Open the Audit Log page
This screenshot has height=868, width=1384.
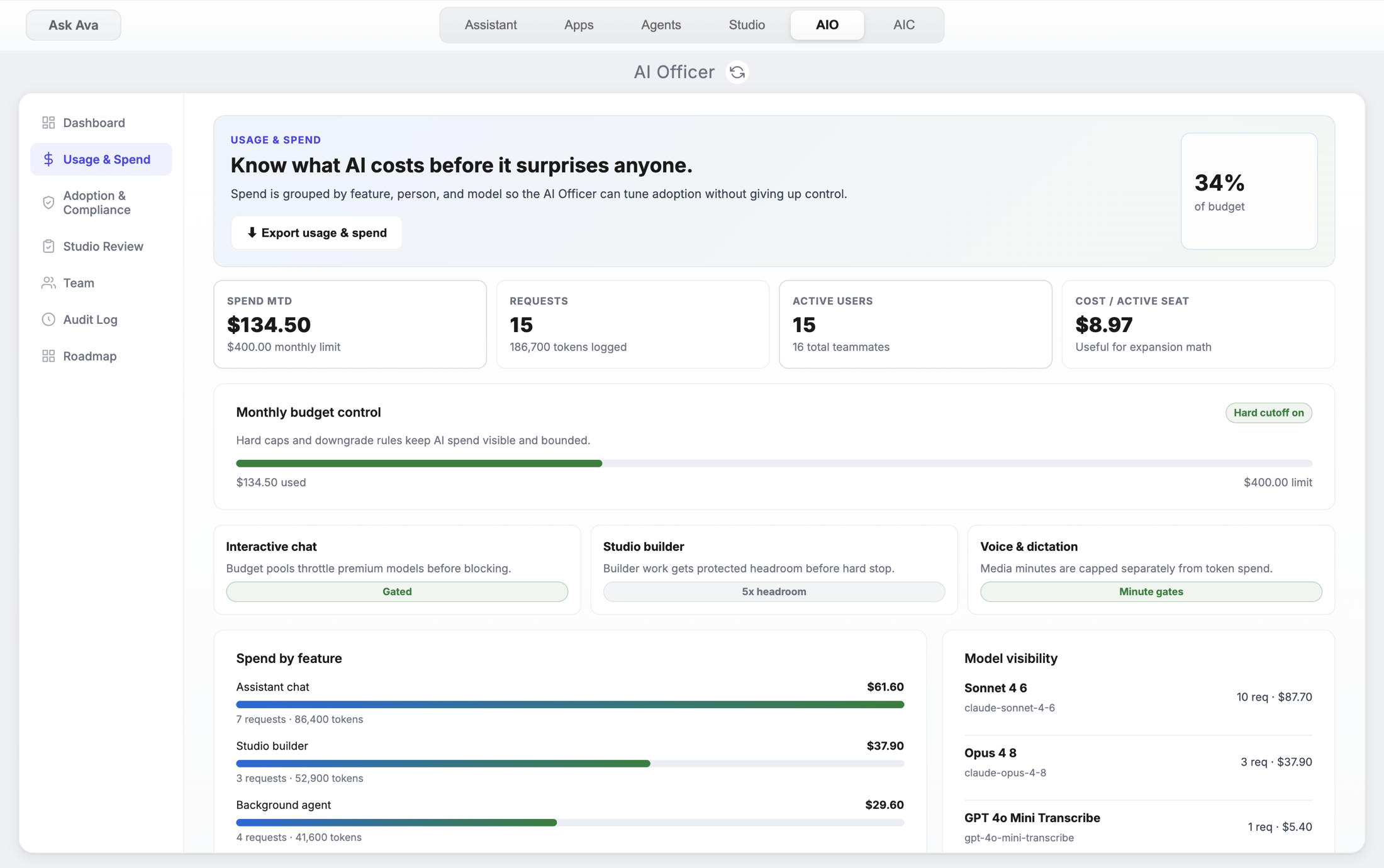pyautogui.click(x=101, y=320)
